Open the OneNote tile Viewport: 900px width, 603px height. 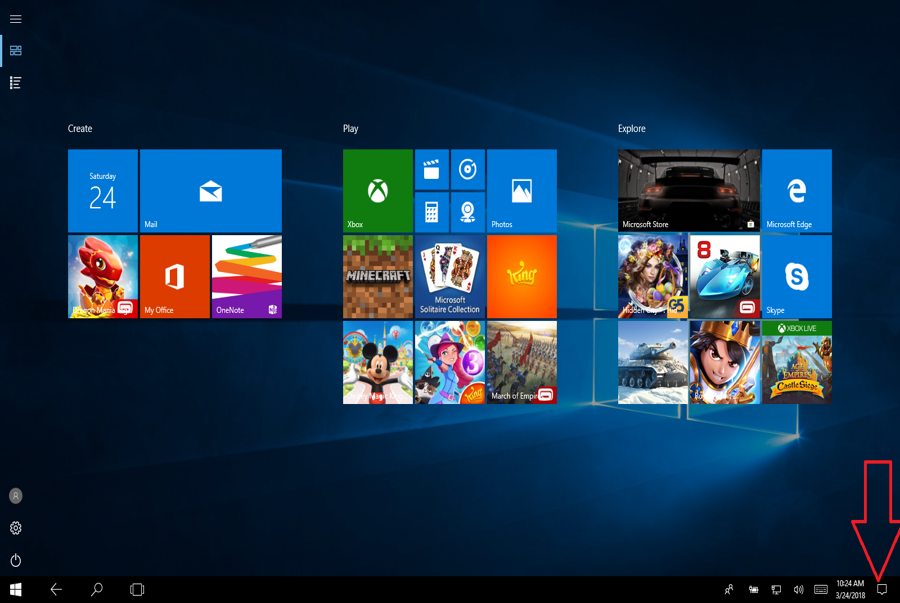point(247,277)
